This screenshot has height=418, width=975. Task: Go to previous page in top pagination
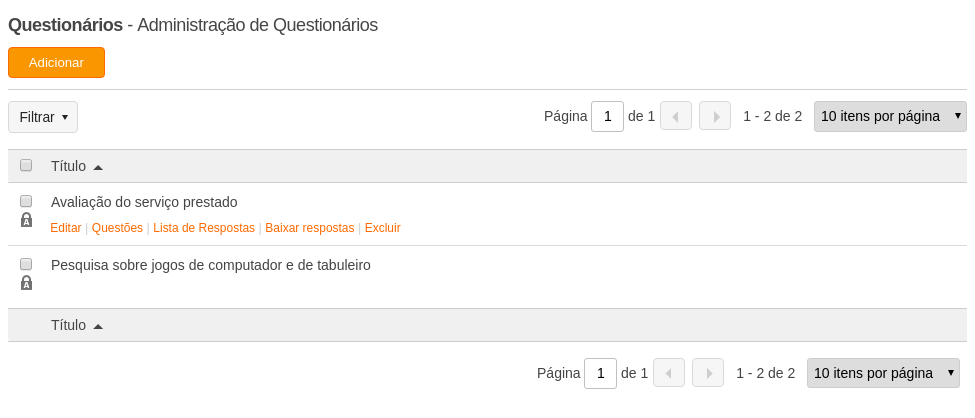point(676,116)
